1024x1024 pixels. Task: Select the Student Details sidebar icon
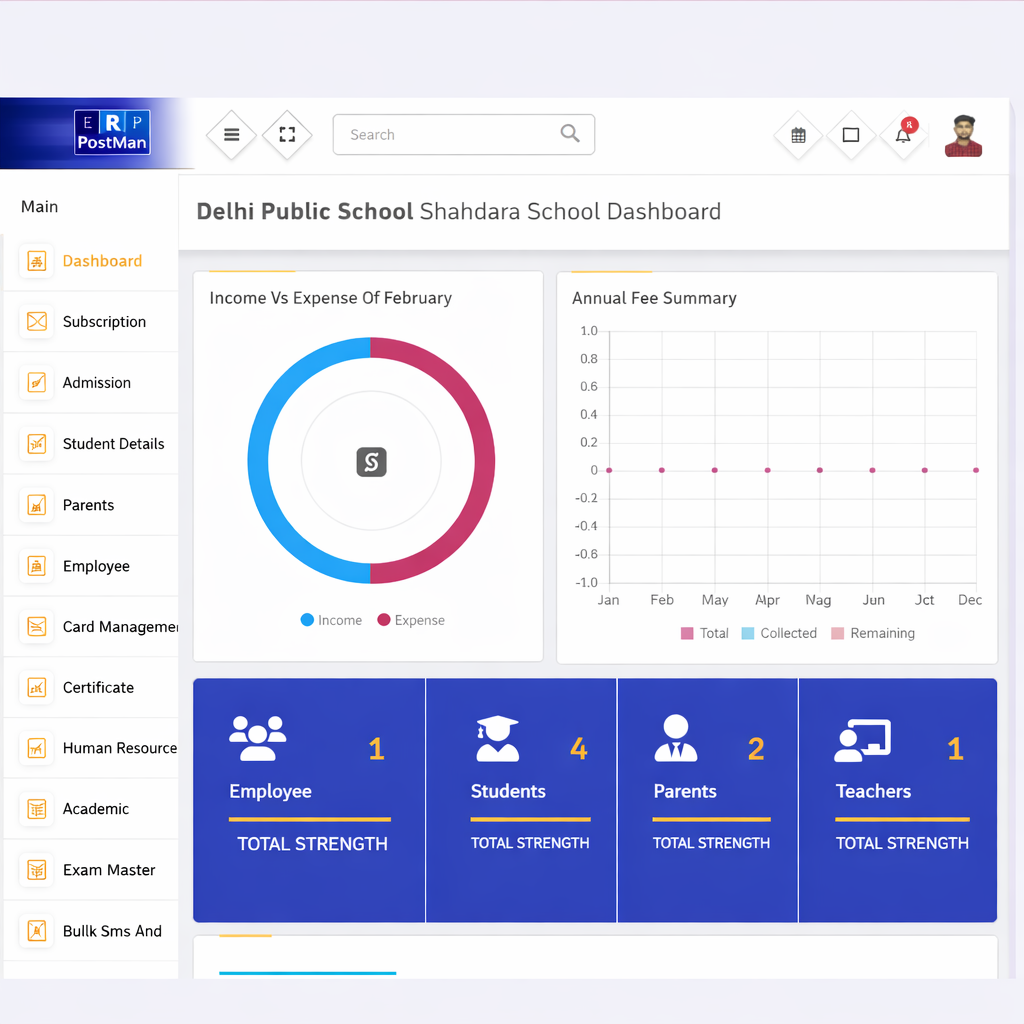coord(37,443)
